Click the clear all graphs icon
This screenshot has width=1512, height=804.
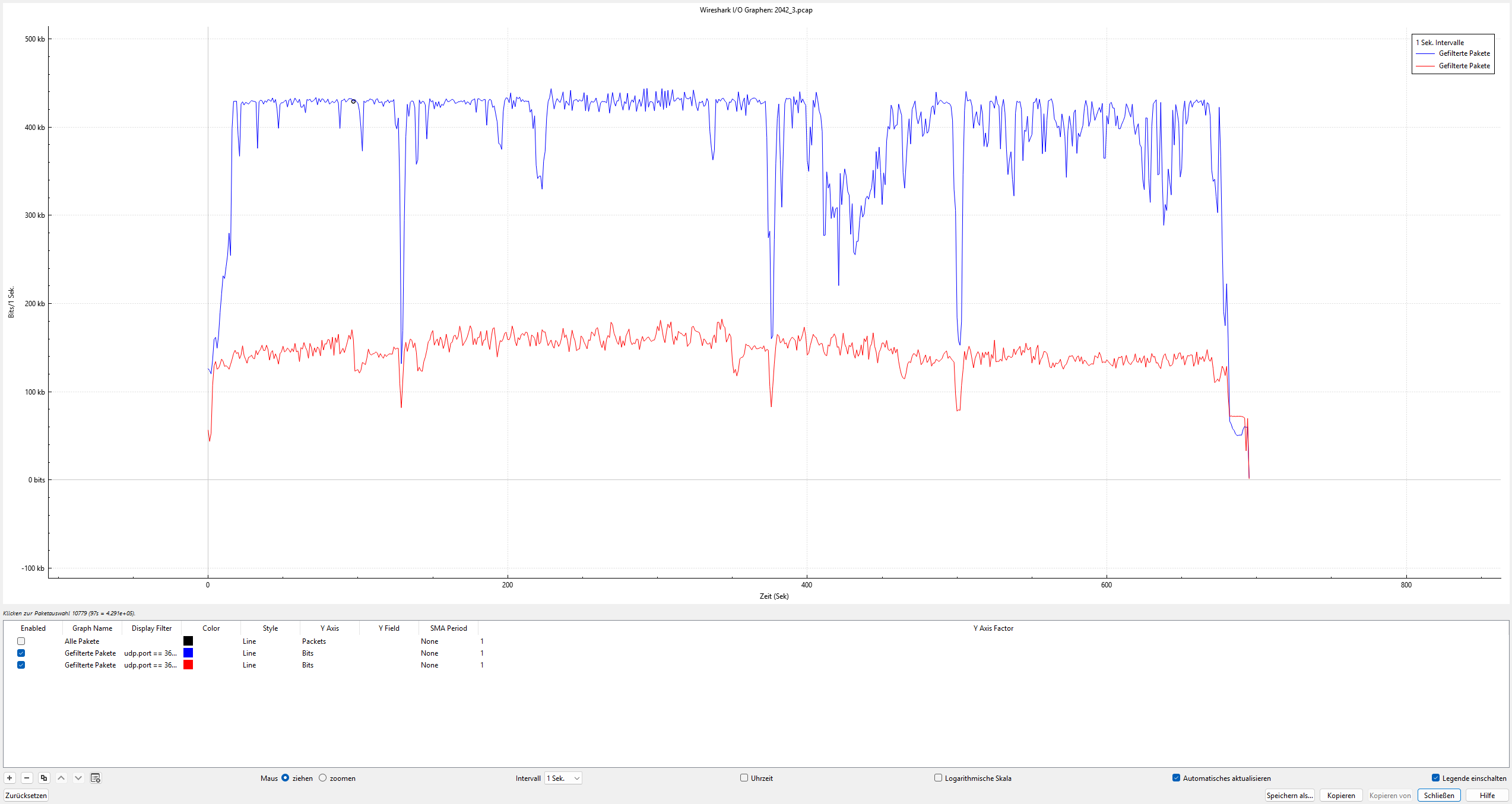point(96,778)
